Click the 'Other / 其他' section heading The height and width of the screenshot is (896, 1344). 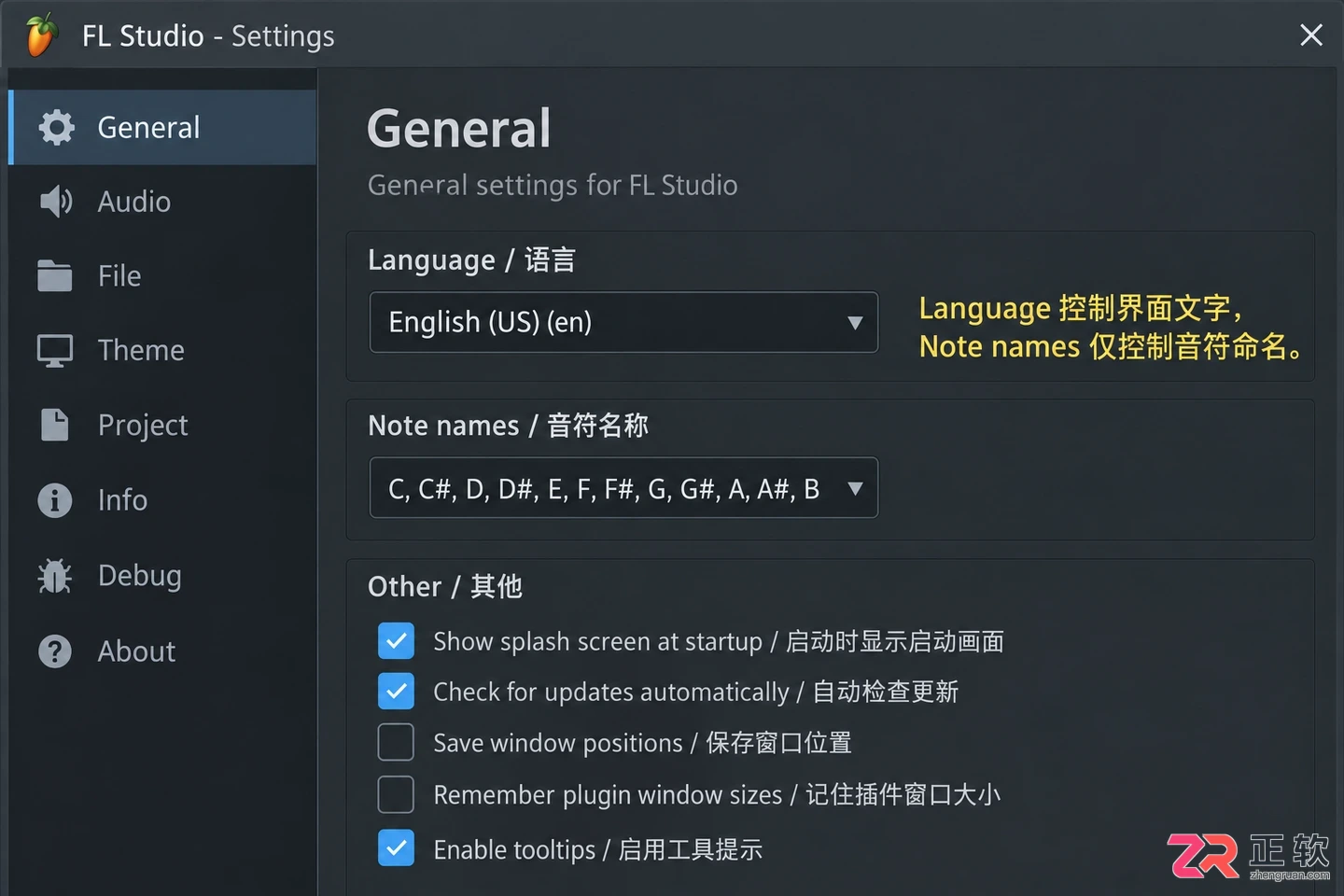click(x=445, y=586)
